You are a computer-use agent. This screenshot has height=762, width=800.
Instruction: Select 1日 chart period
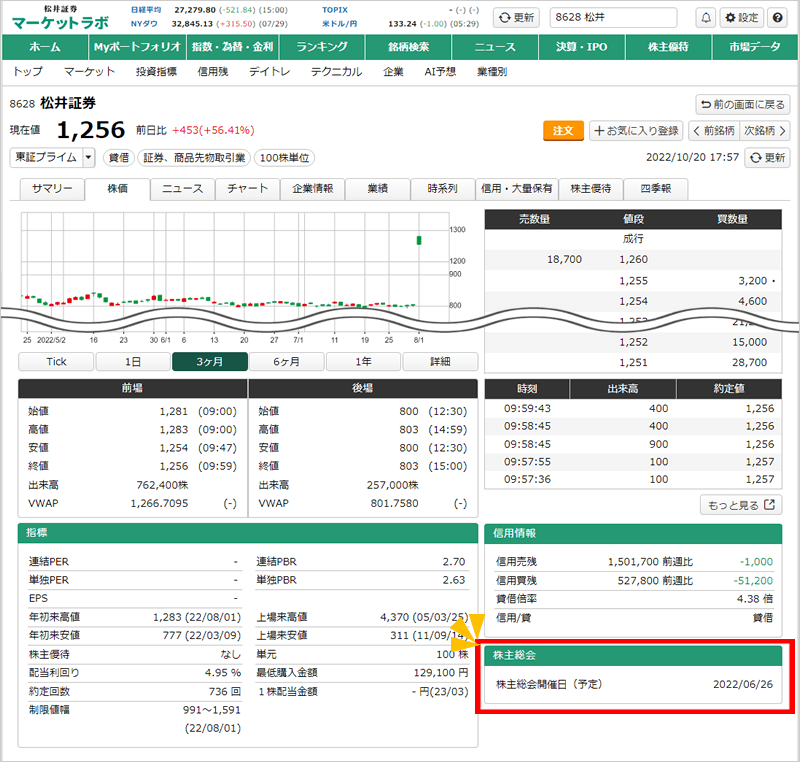133,362
